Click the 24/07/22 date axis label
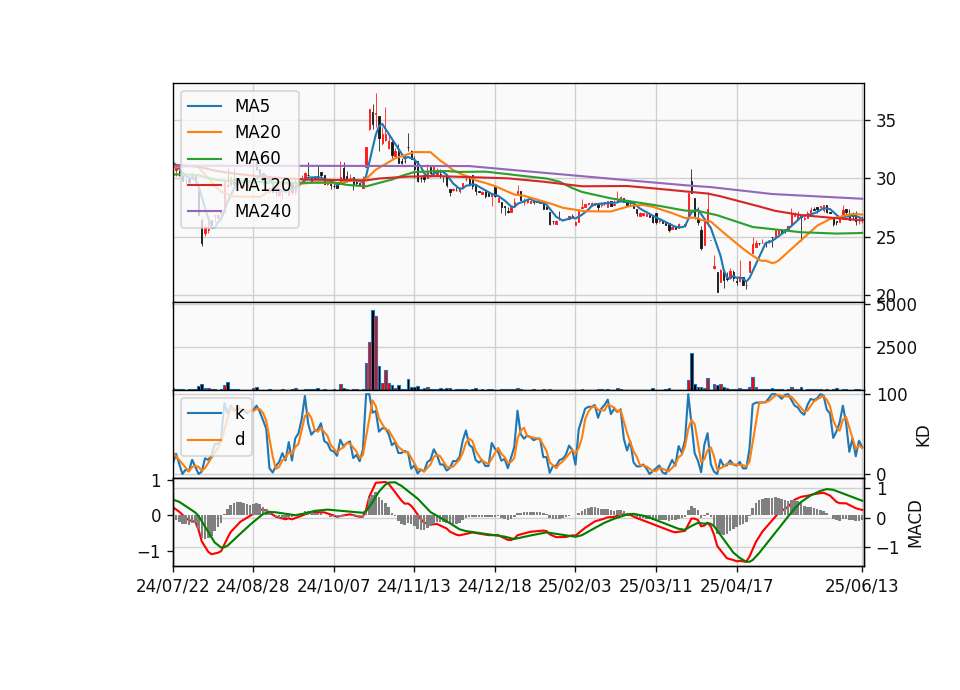 (x=173, y=586)
